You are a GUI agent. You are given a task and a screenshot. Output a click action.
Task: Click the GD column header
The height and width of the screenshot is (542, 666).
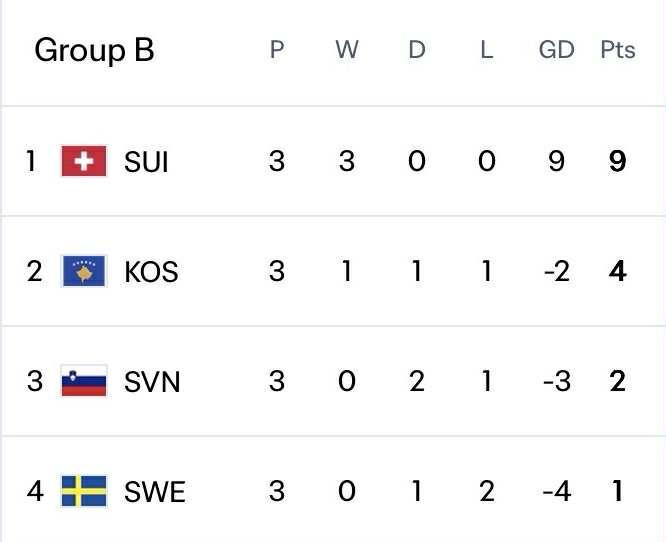[x=556, y=50]
